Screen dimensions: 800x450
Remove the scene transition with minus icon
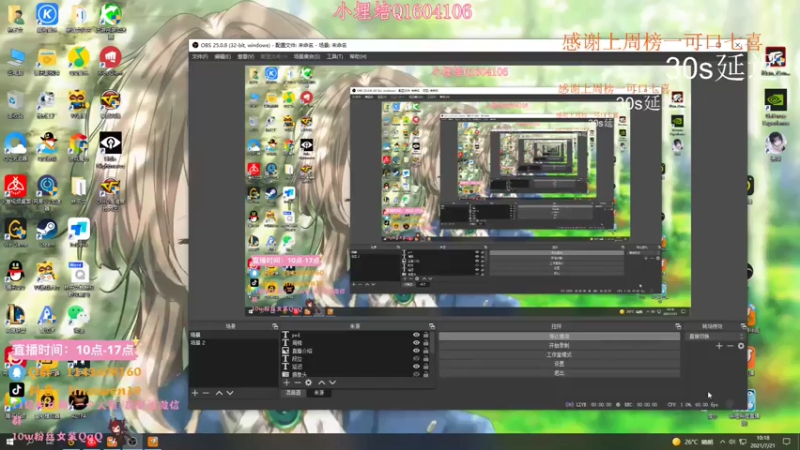click(x=730, y=346)
